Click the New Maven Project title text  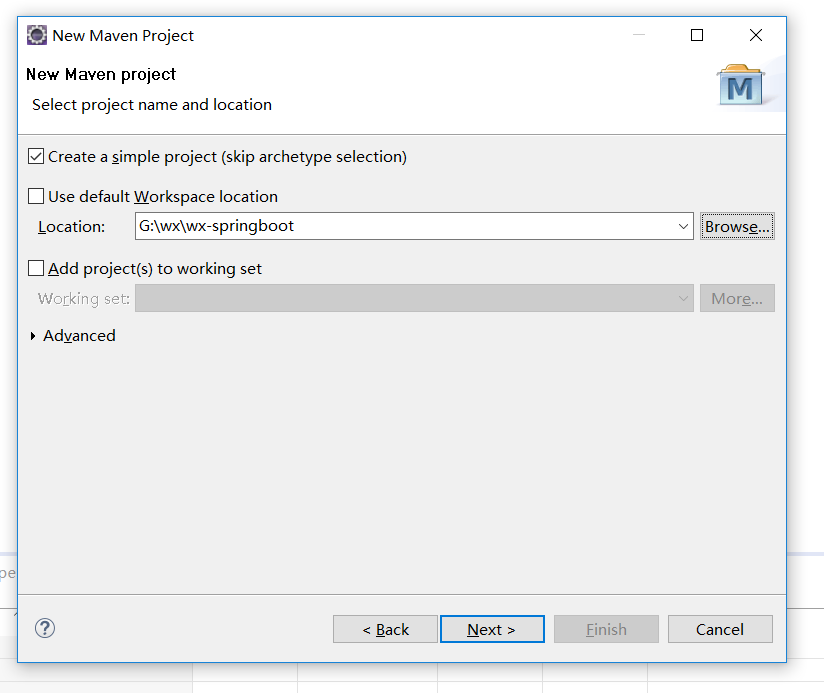(123, 35)
